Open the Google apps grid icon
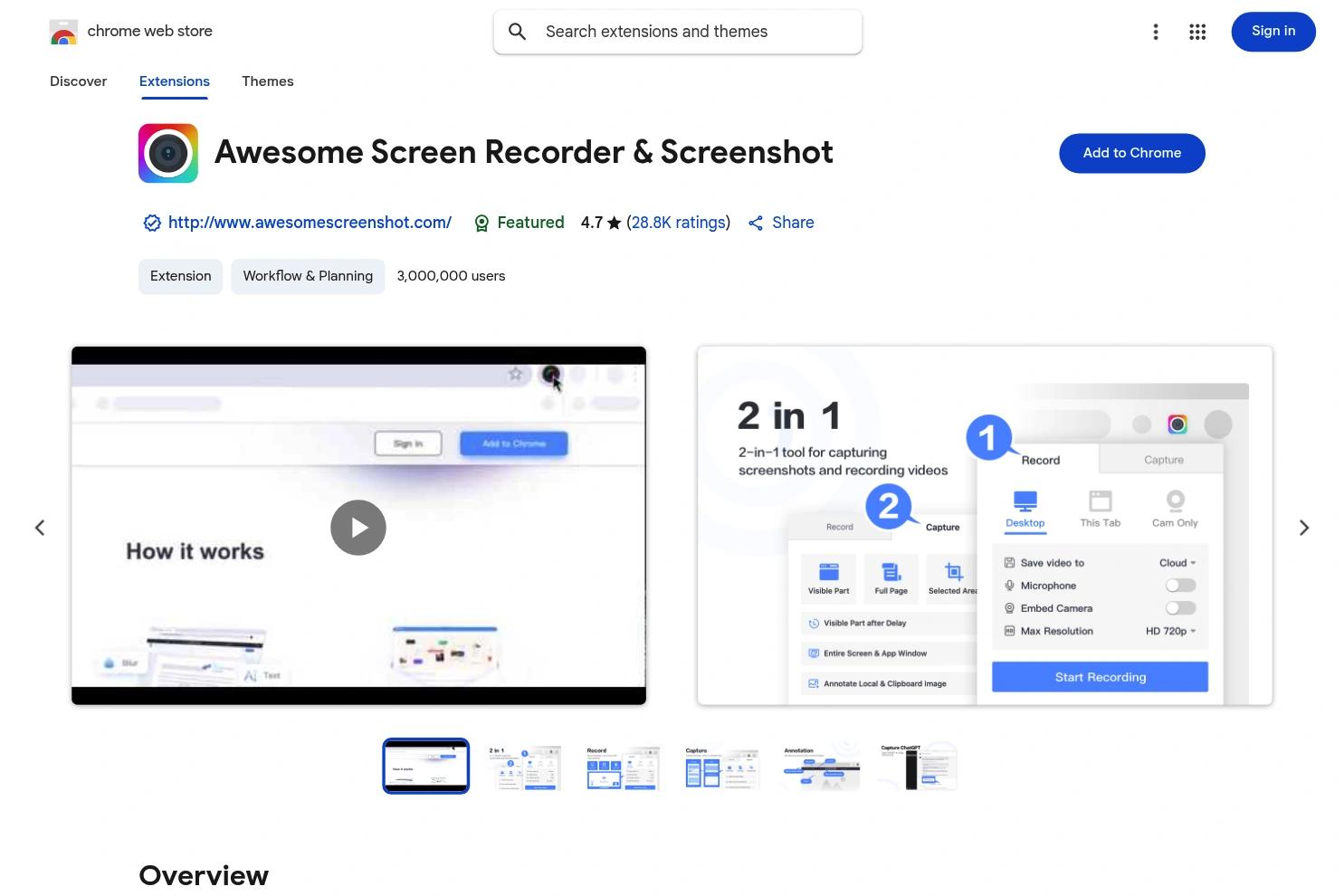1344x896 pixels. 1196,32
